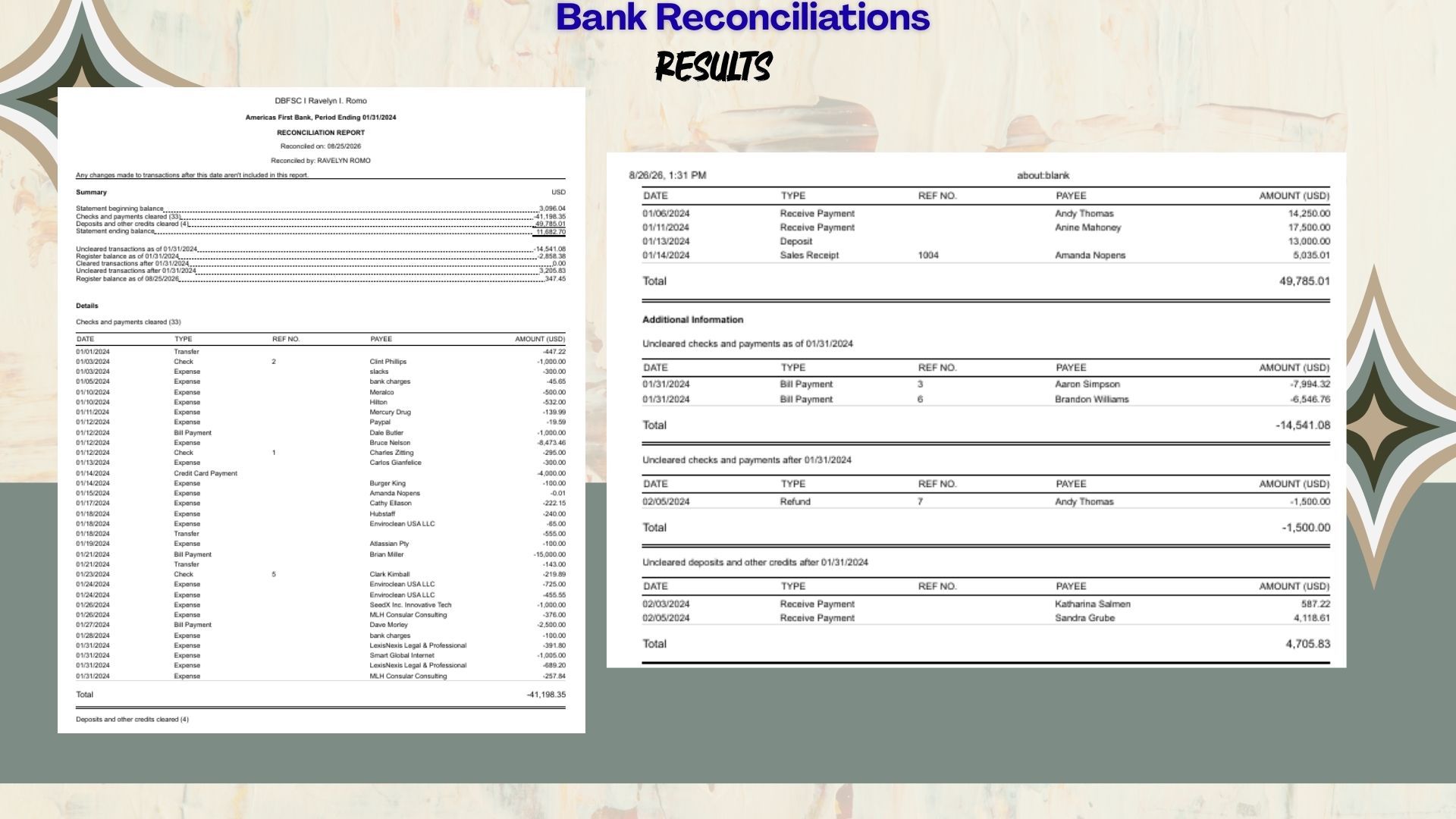Click 'Statement beginning balance' summary row
Screen dimensions: 1456x819
(x=321, y=209)
